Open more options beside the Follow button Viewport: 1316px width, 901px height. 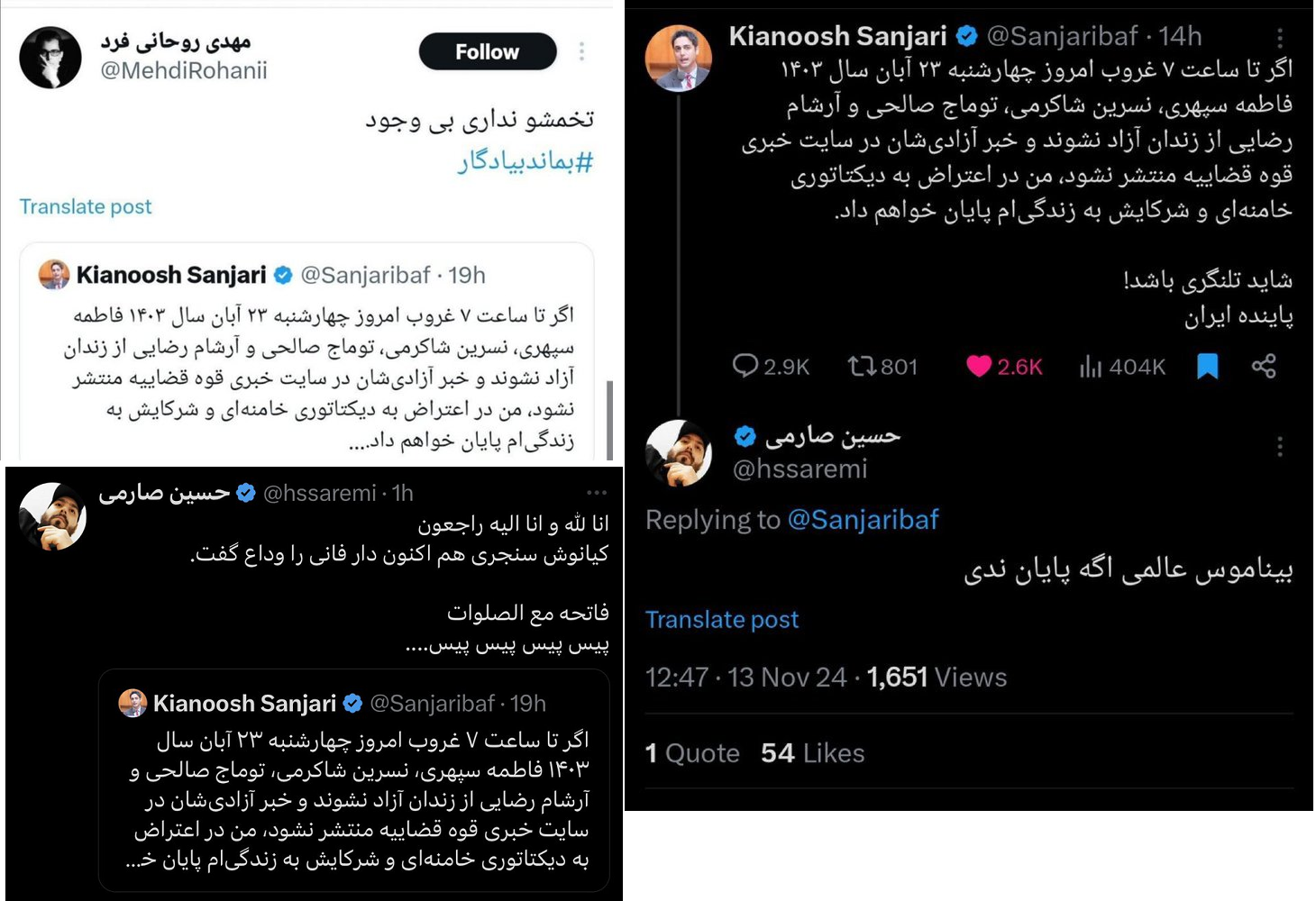582,51
